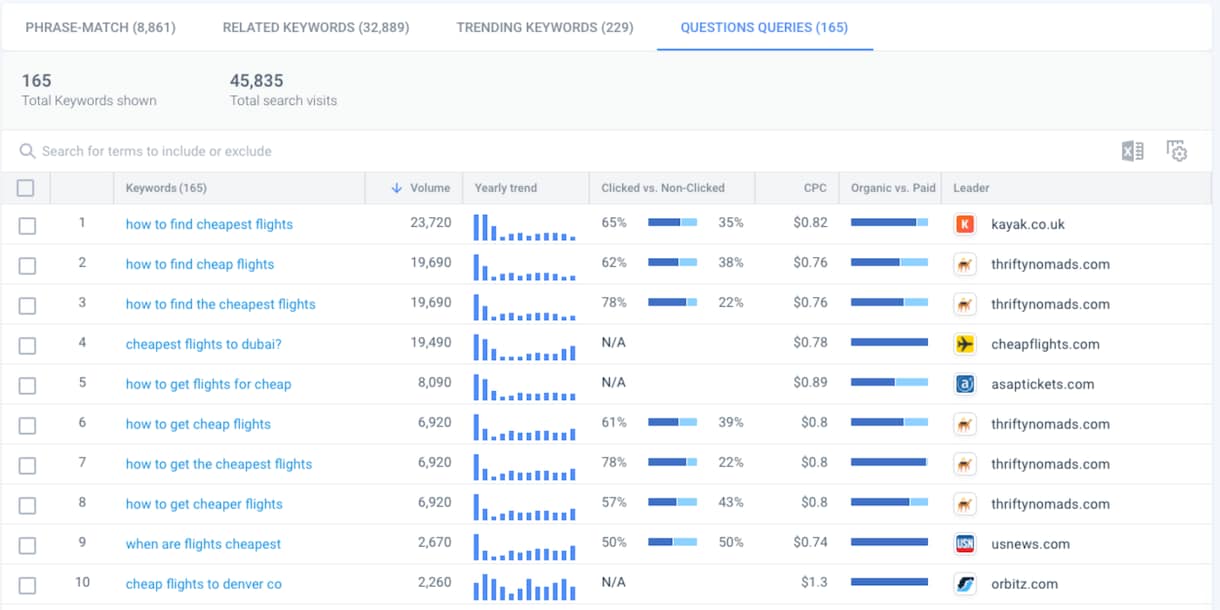This screenshot has height=610, width=1220.
Task: Check box for 'how to find cheap flights'
Action: [27, 266]
